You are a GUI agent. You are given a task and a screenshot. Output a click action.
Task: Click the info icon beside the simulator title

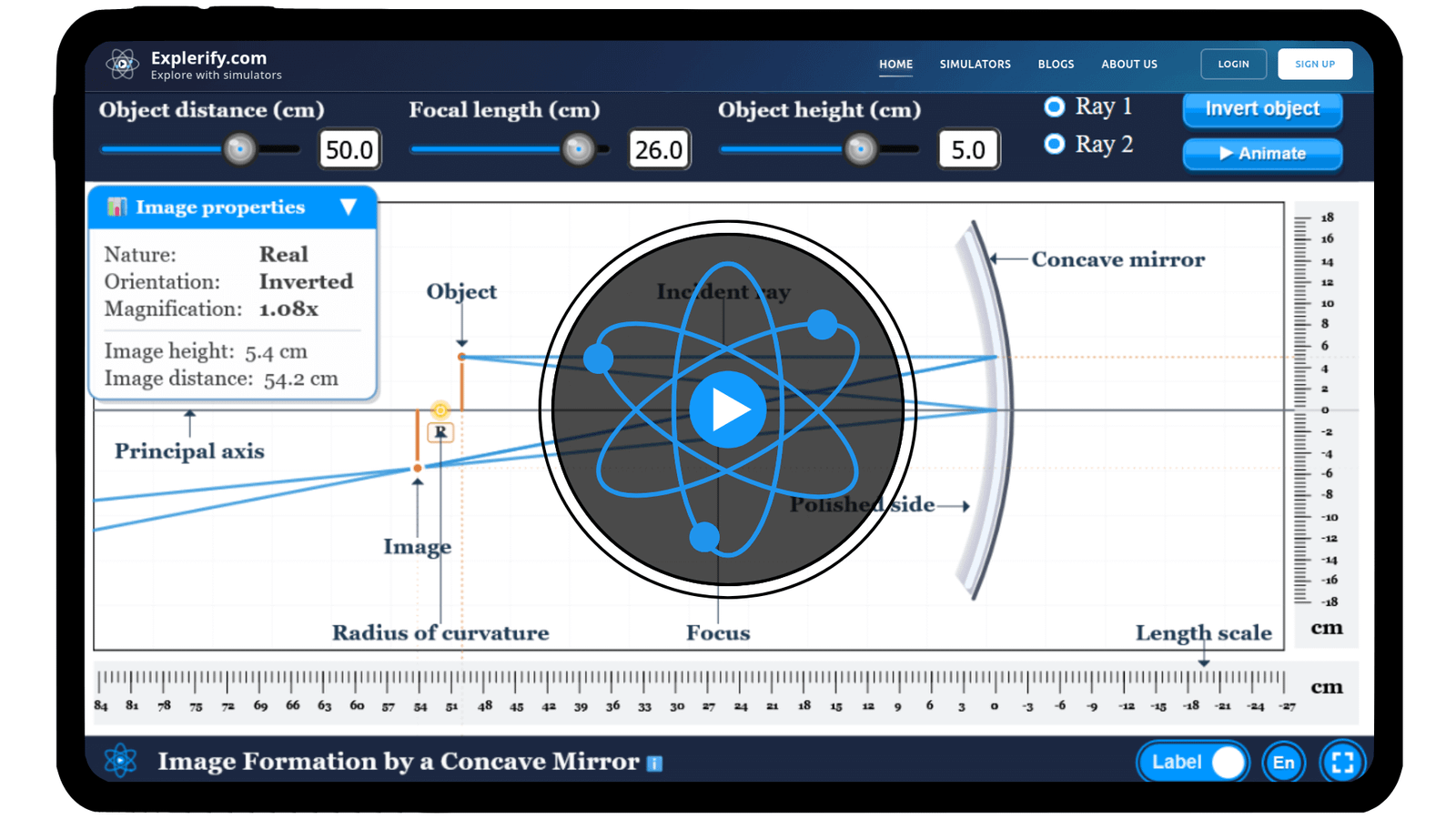(654, 763)
